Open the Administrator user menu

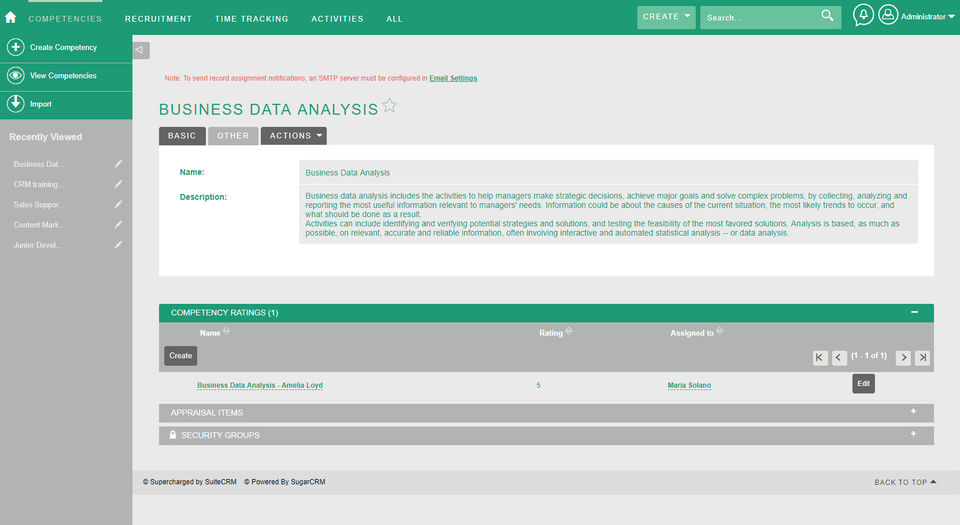917,17
